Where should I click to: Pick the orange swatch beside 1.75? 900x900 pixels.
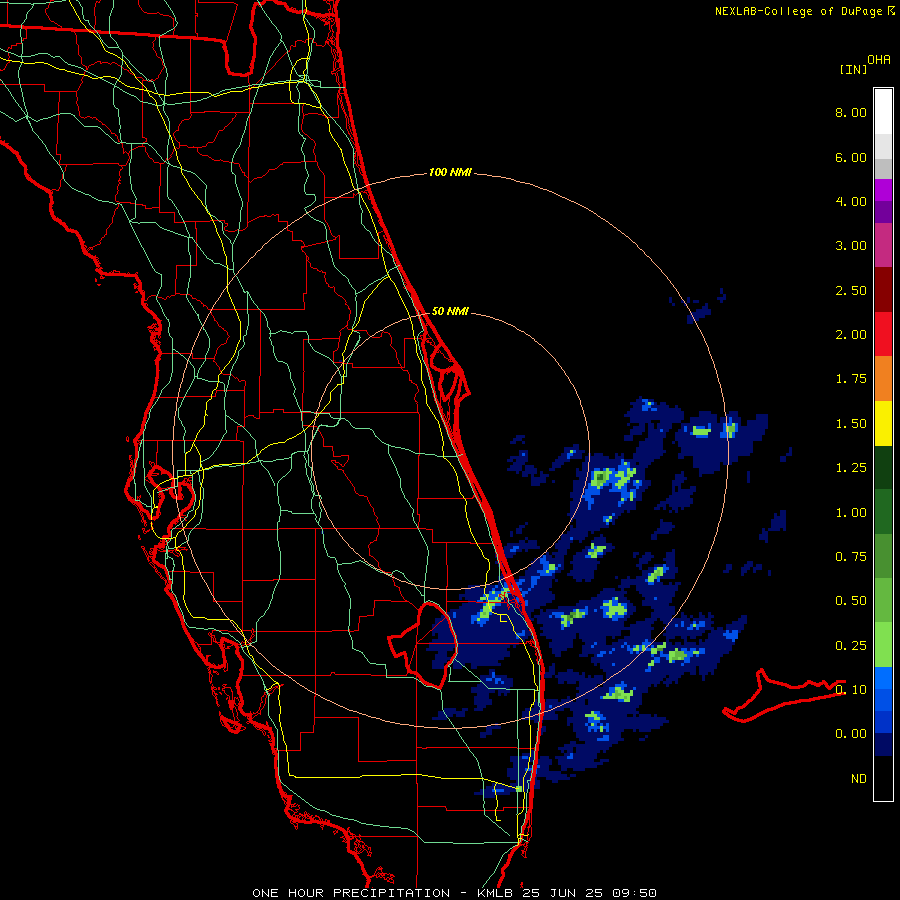pyautogui.click(x=883, y=378)
